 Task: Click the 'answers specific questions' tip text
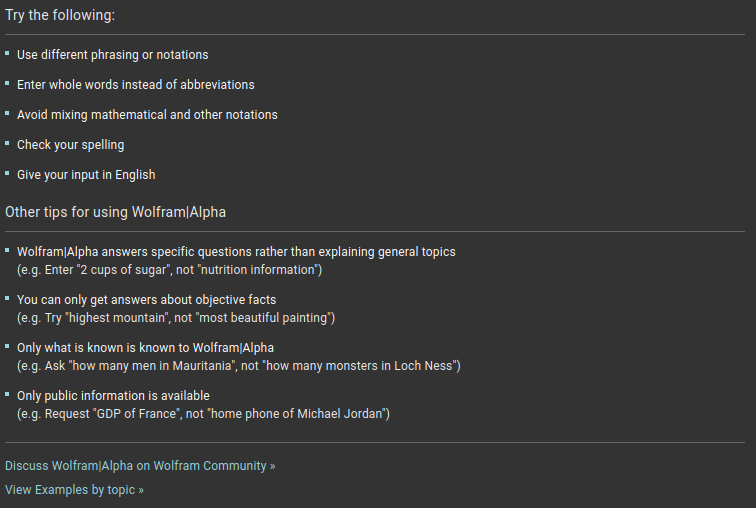236,252
